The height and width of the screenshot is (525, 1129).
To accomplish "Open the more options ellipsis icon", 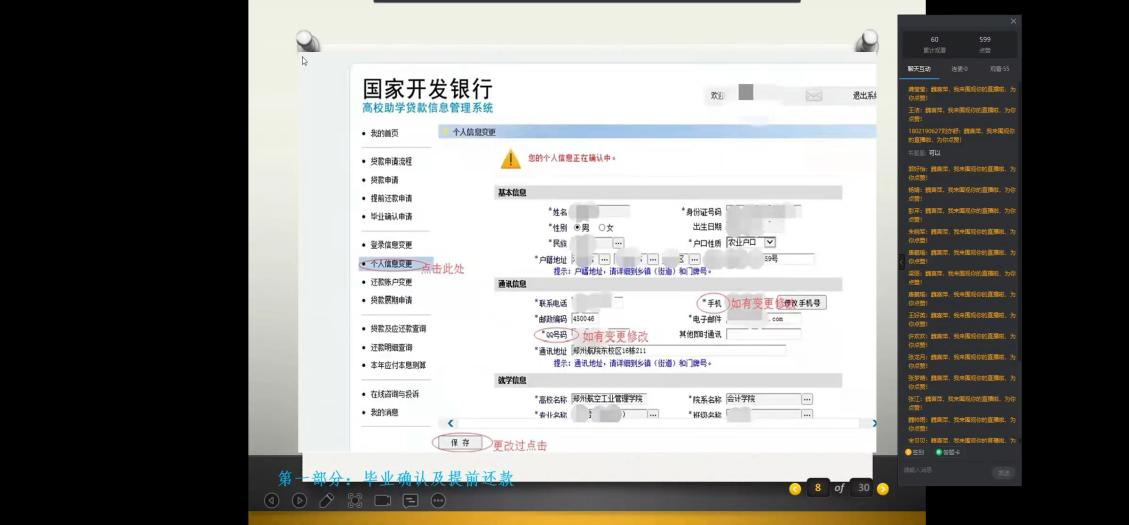I will pyautogui.click(x=438, y=500).
